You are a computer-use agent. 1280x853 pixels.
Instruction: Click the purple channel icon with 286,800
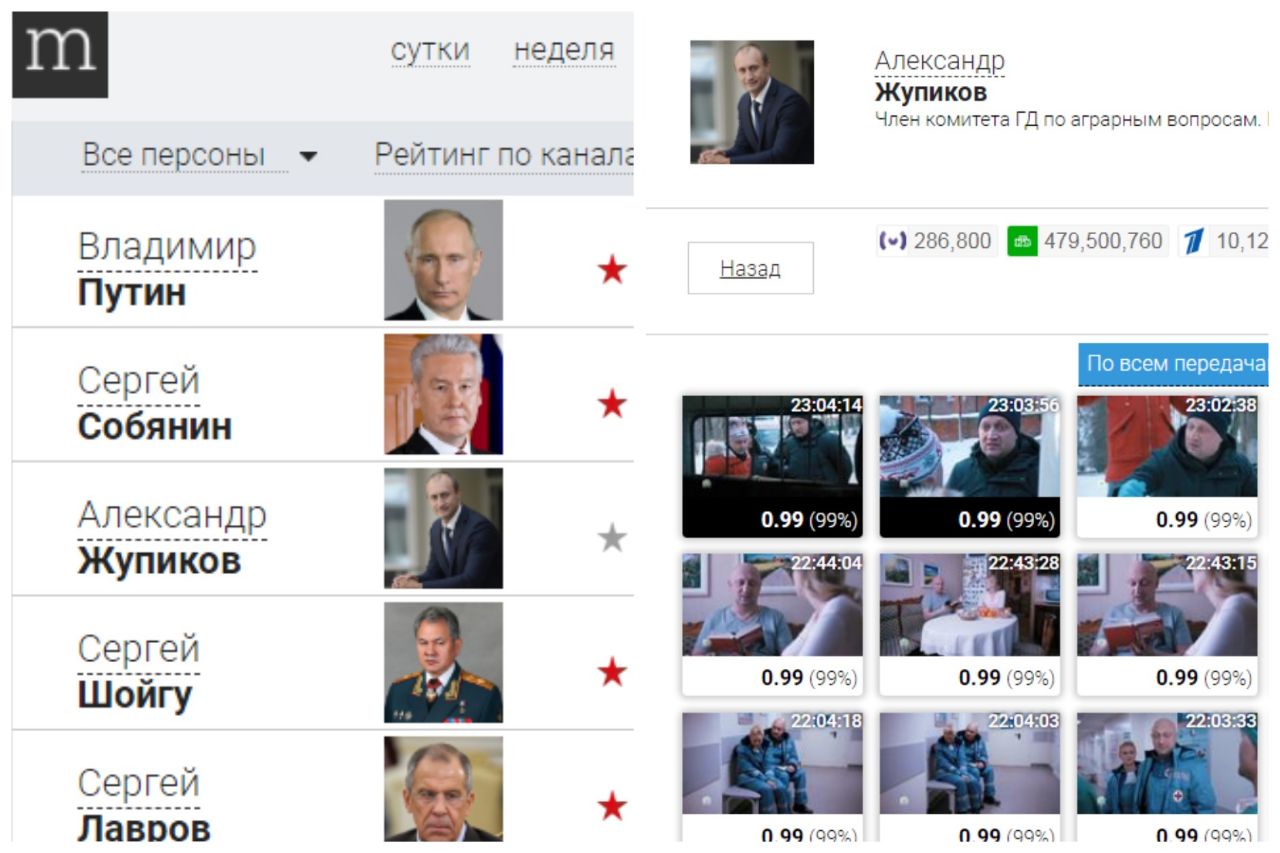coord(892,241)
